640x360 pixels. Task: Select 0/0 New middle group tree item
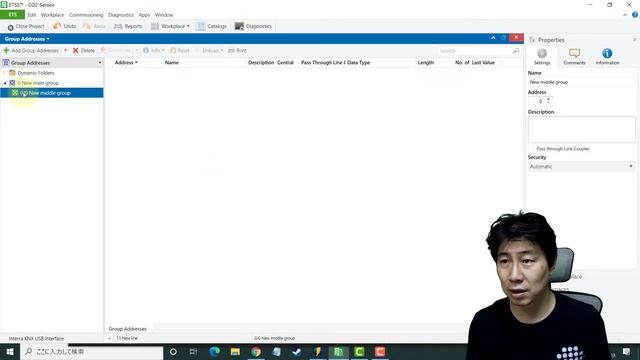(x=51, y=93)
